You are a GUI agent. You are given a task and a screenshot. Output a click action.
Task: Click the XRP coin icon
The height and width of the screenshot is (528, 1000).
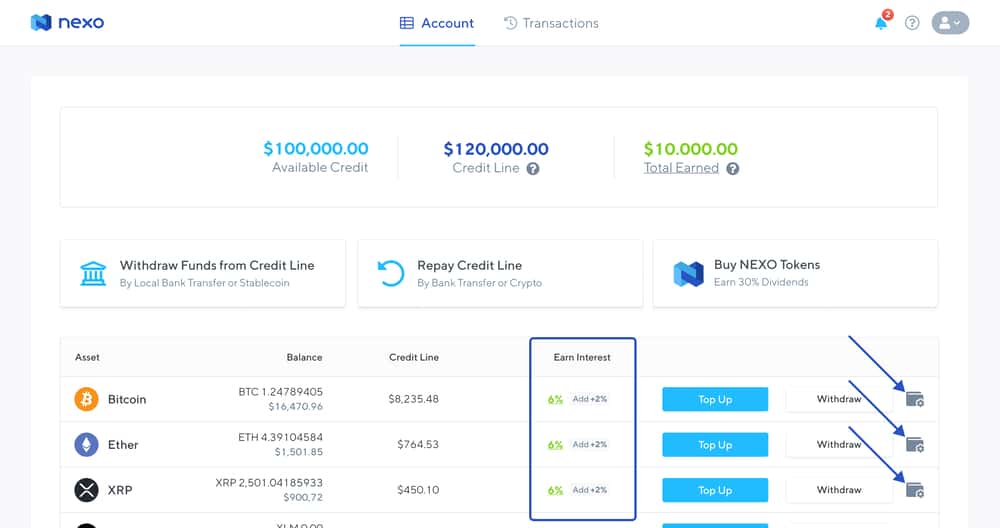tap(87, 490)
